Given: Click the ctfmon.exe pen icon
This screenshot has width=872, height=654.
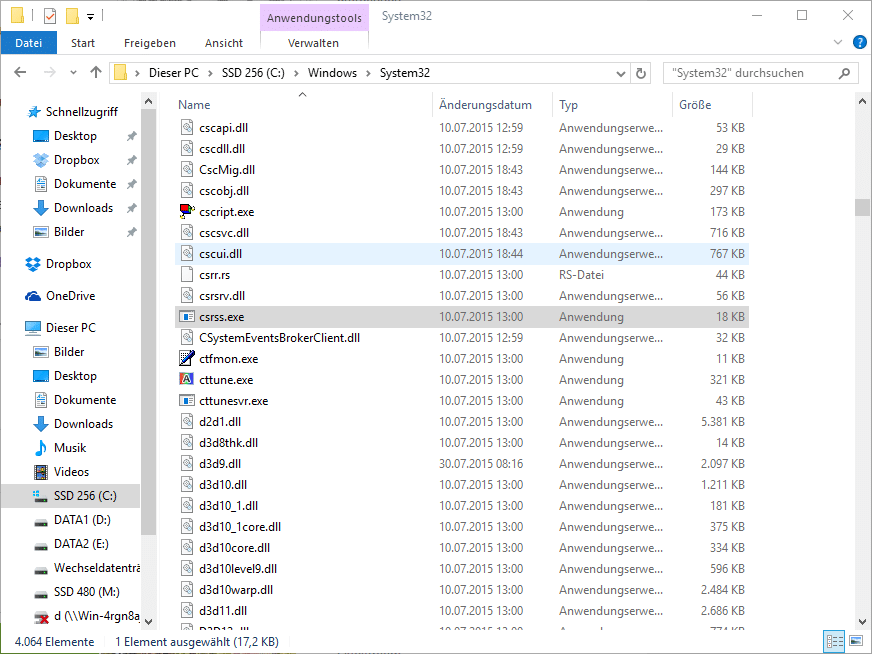Looking at the screenshot, I should click(x=187, y=358).
